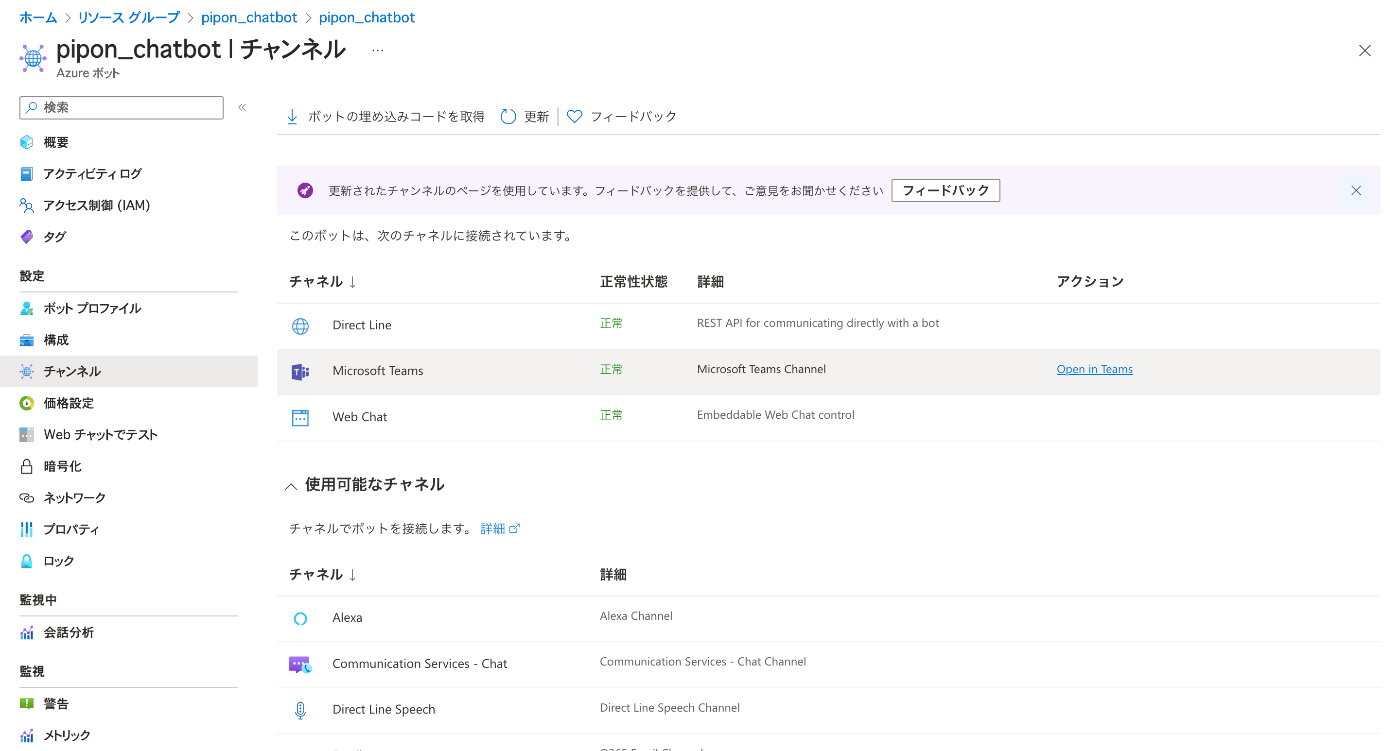Click the Web Chat channel icon
This screenshot has width=1400, height=751.
coord(300,418)
